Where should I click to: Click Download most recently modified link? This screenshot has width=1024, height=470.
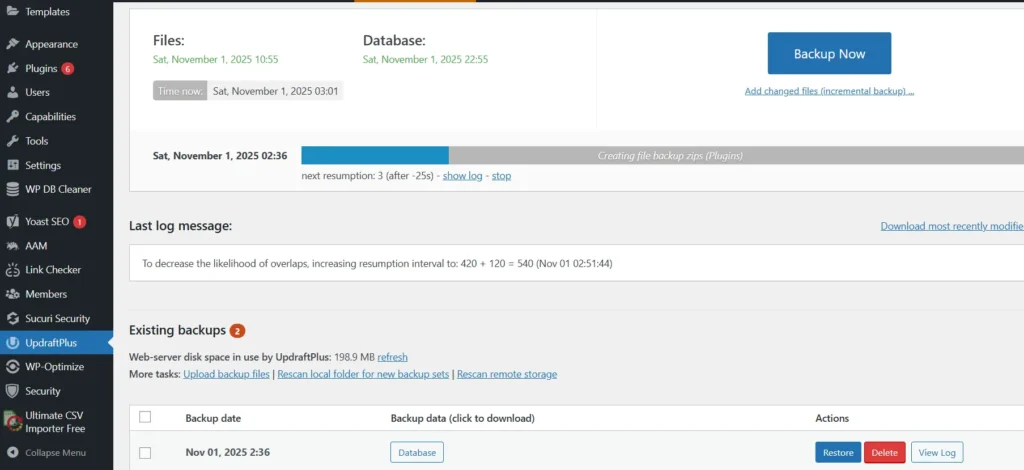pos(952,226)
